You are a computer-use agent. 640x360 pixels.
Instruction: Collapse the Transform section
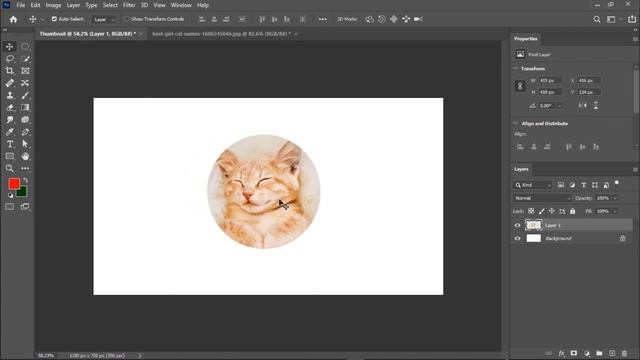point(516,69)
